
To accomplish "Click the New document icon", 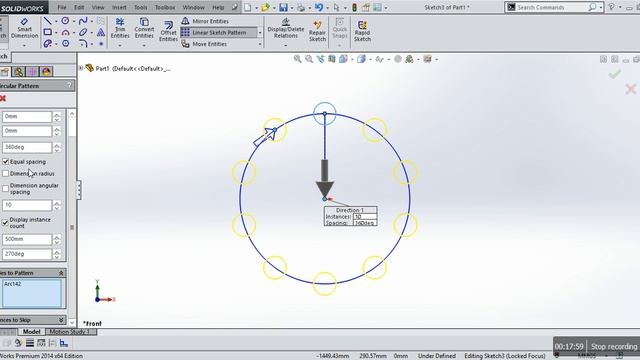I will pos(248,7).
